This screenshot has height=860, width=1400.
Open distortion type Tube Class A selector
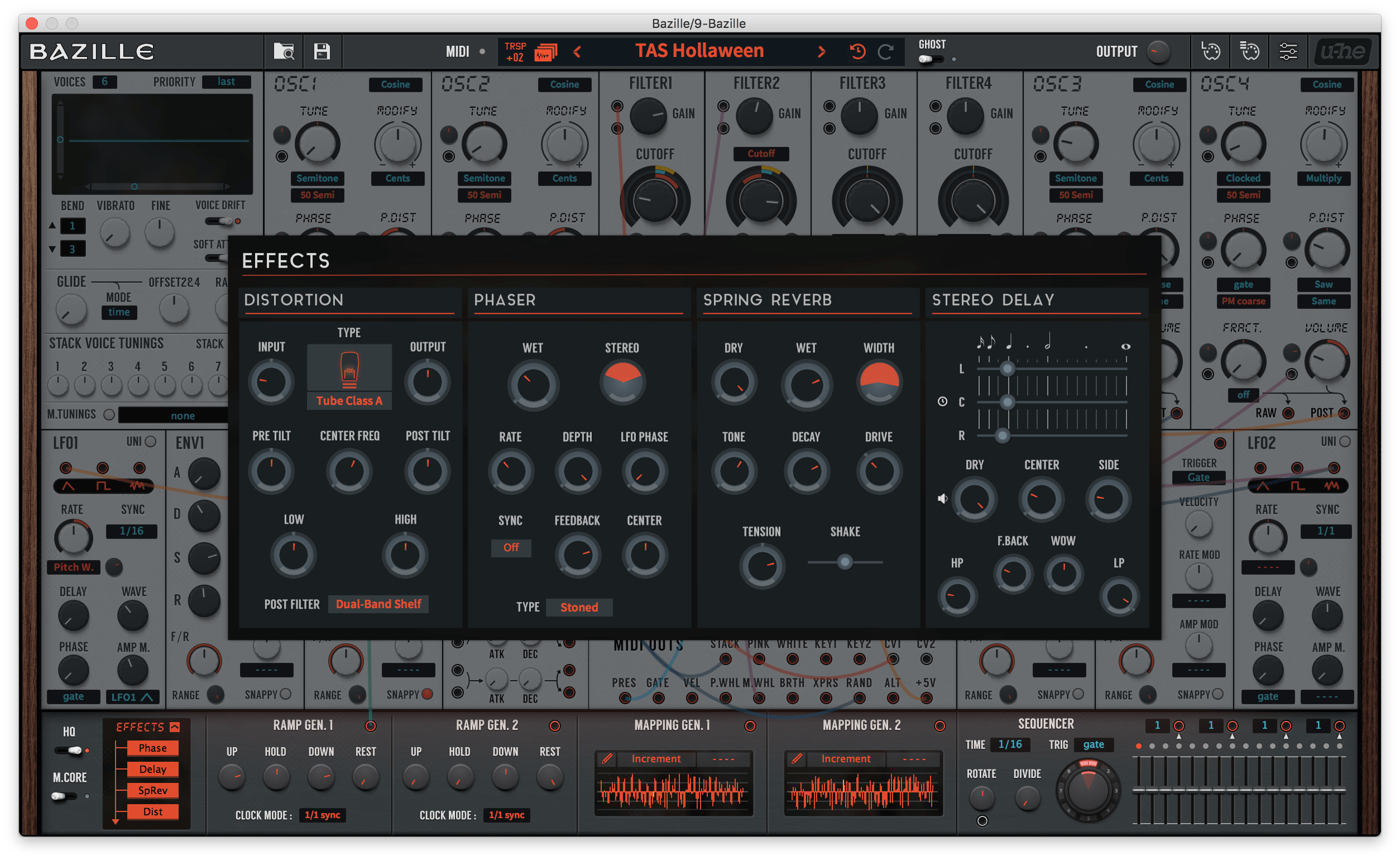coord(349,400)
